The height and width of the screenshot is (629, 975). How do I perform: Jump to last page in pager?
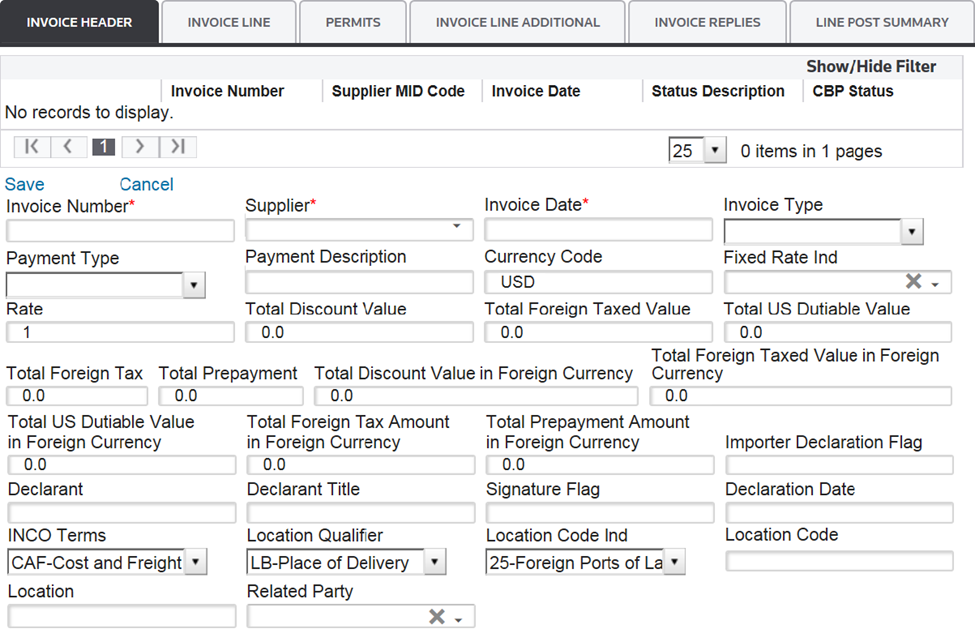[x=178, y=148]
